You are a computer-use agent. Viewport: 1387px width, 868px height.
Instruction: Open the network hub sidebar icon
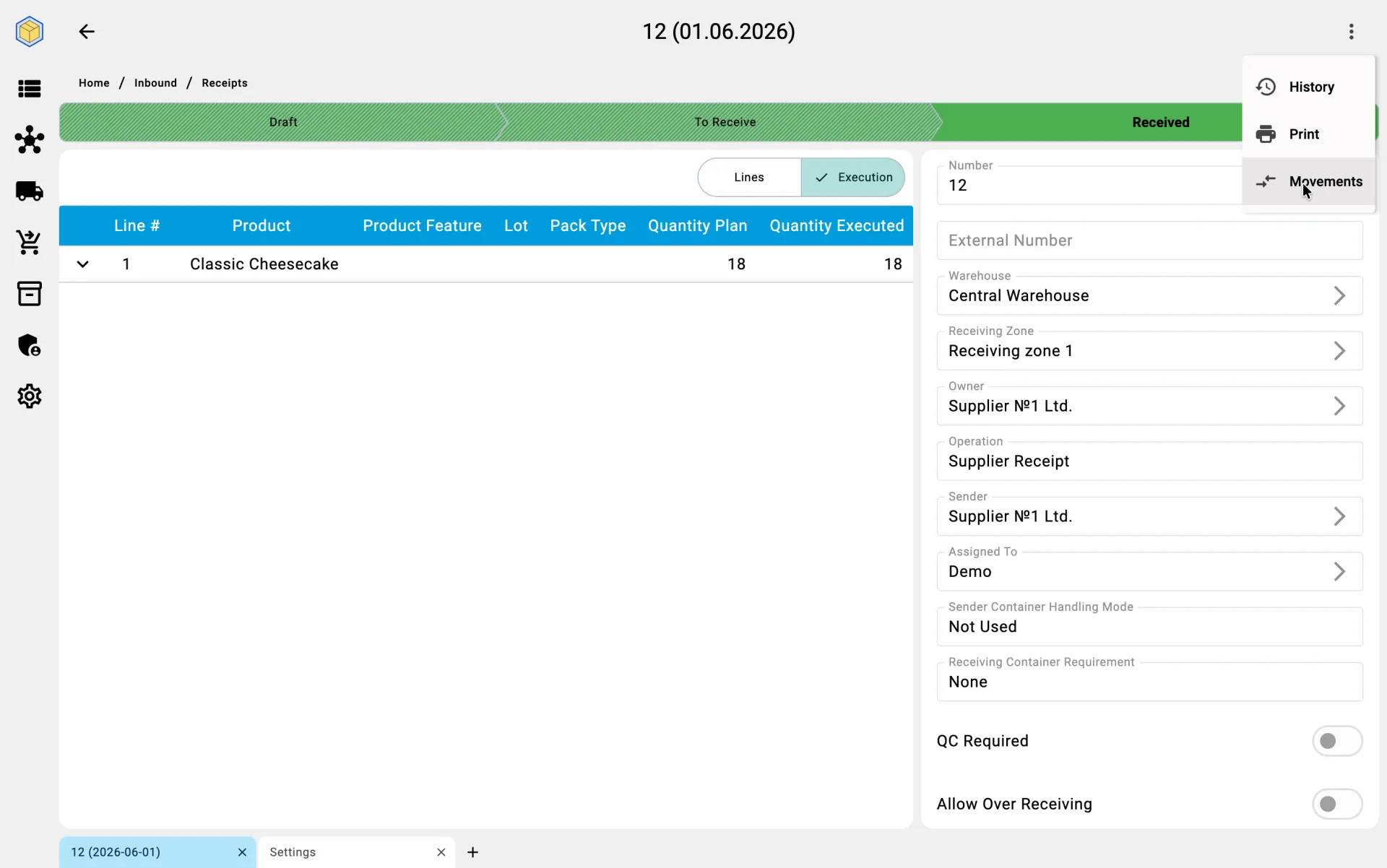coord(30,140)
